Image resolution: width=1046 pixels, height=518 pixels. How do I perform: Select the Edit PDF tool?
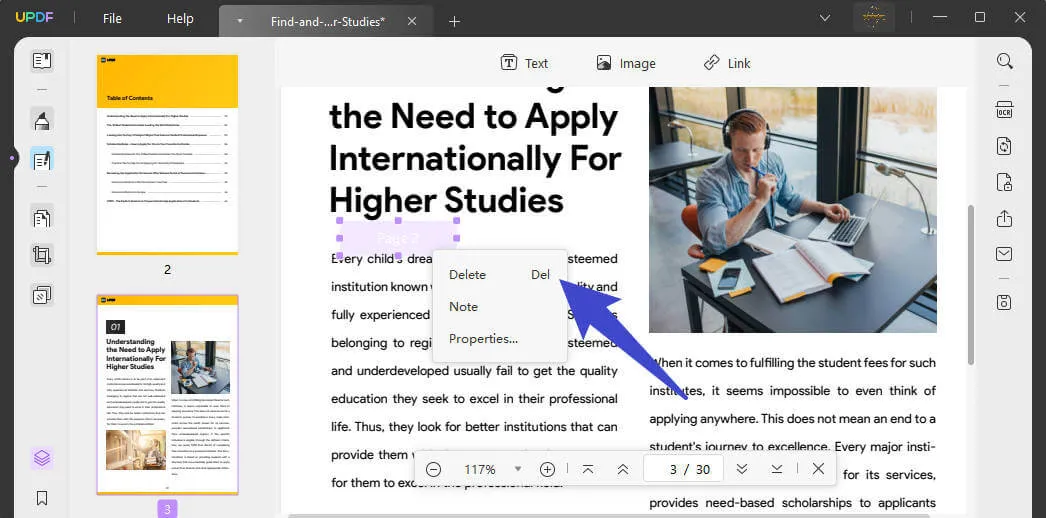point(41,159)
